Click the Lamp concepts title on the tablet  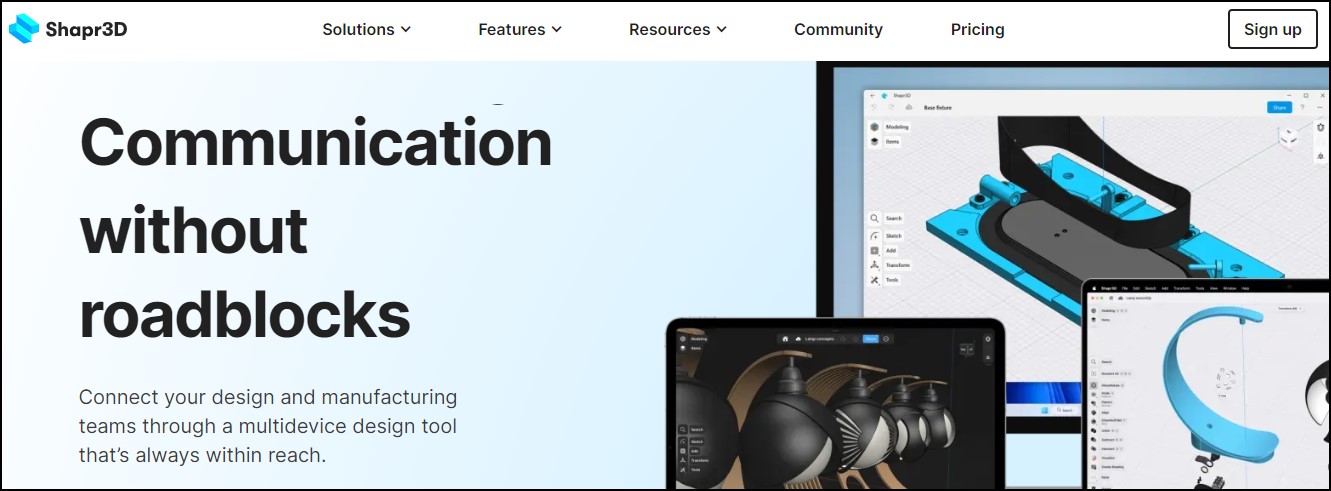click(819, 339)
